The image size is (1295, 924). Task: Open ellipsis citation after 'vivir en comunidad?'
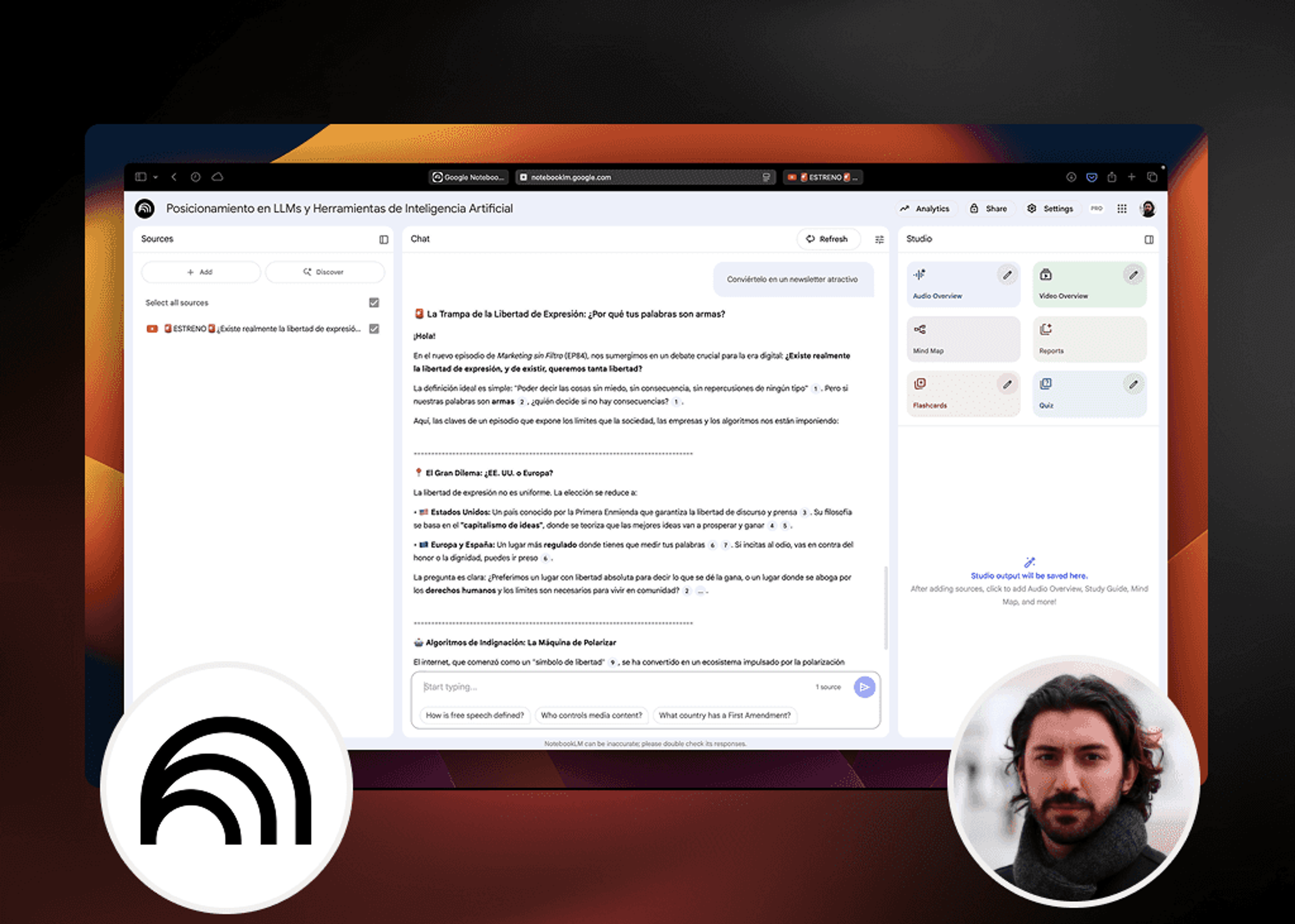701,591
